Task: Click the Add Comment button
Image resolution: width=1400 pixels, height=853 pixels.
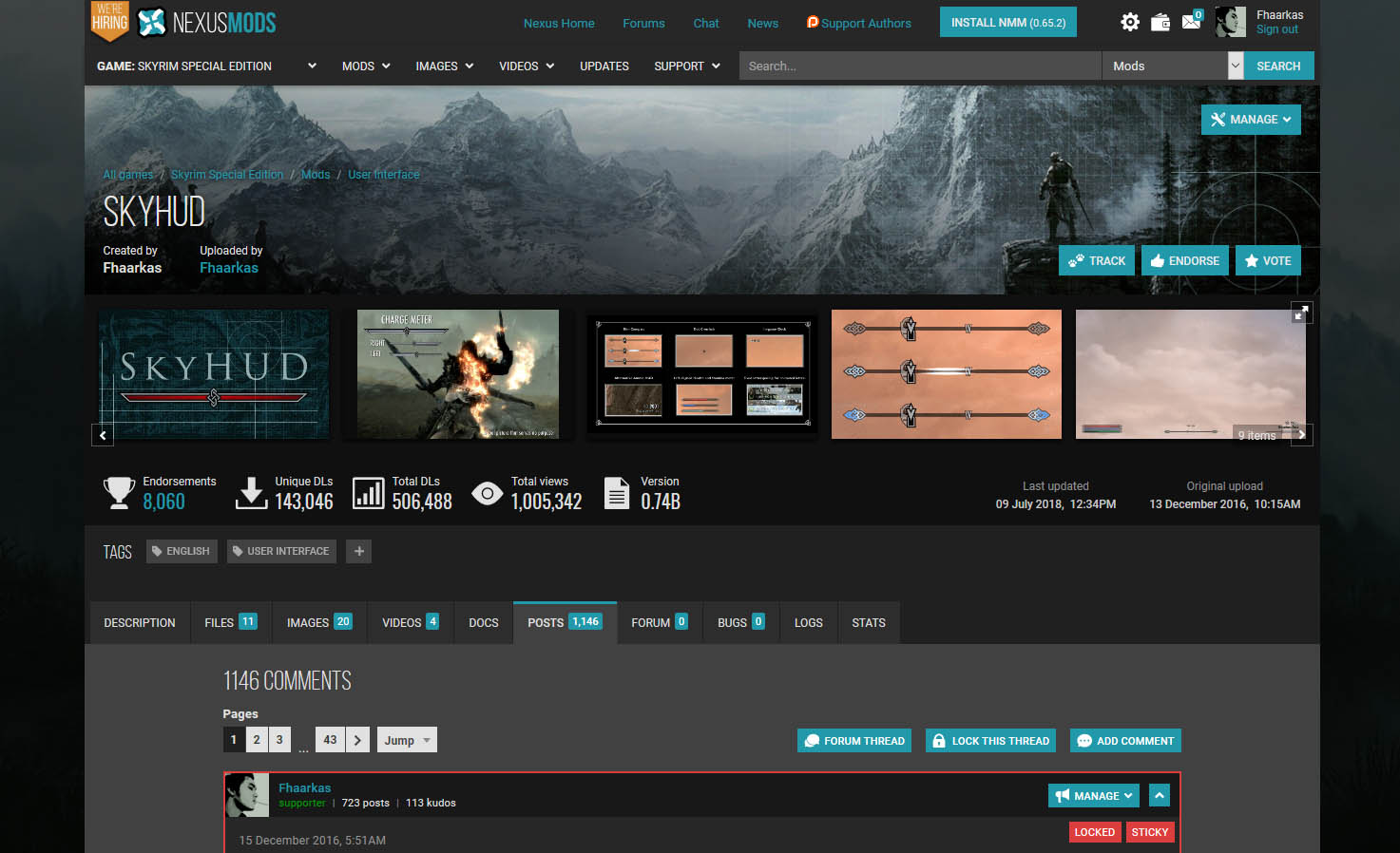Action: (x=1125, y=741)
